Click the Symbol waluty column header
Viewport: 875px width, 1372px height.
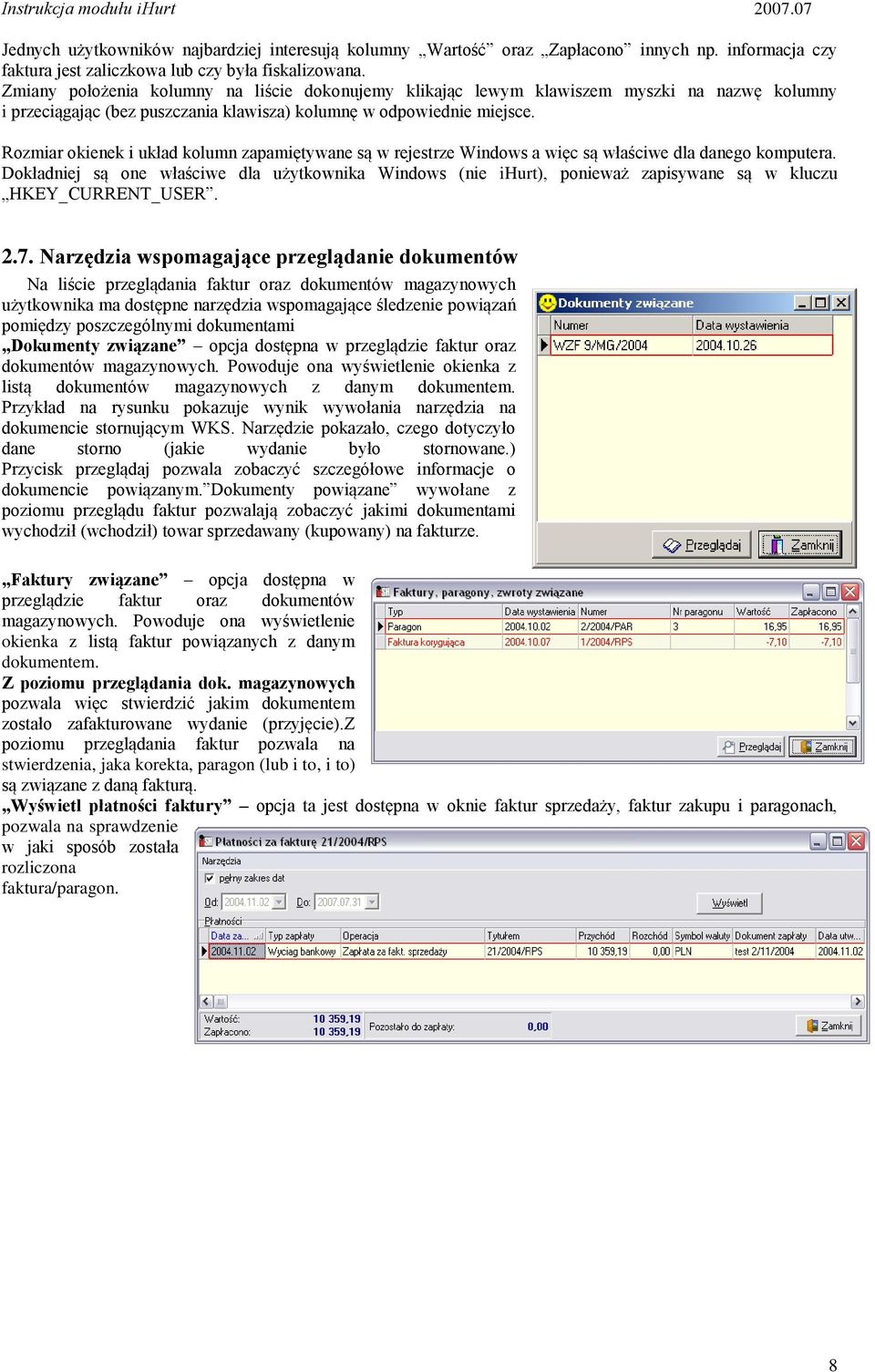[703, 936]
